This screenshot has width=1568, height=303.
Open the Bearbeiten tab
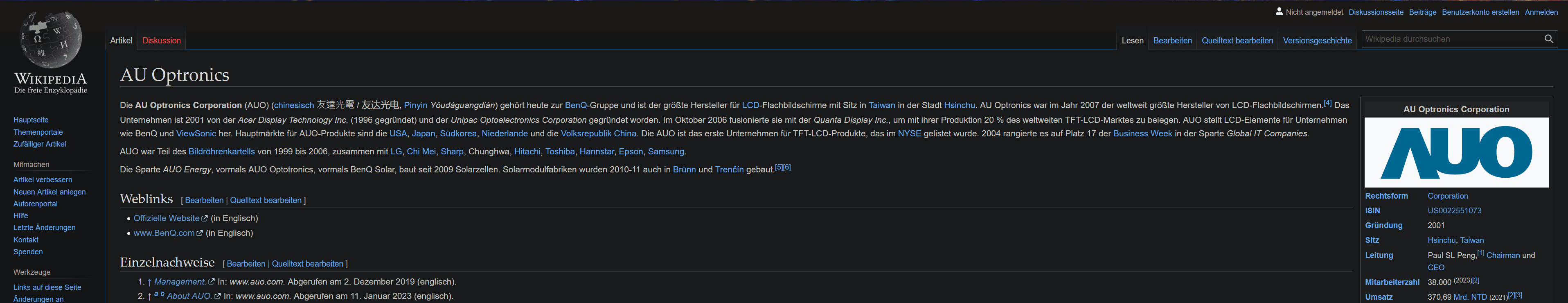[1172, 40]
